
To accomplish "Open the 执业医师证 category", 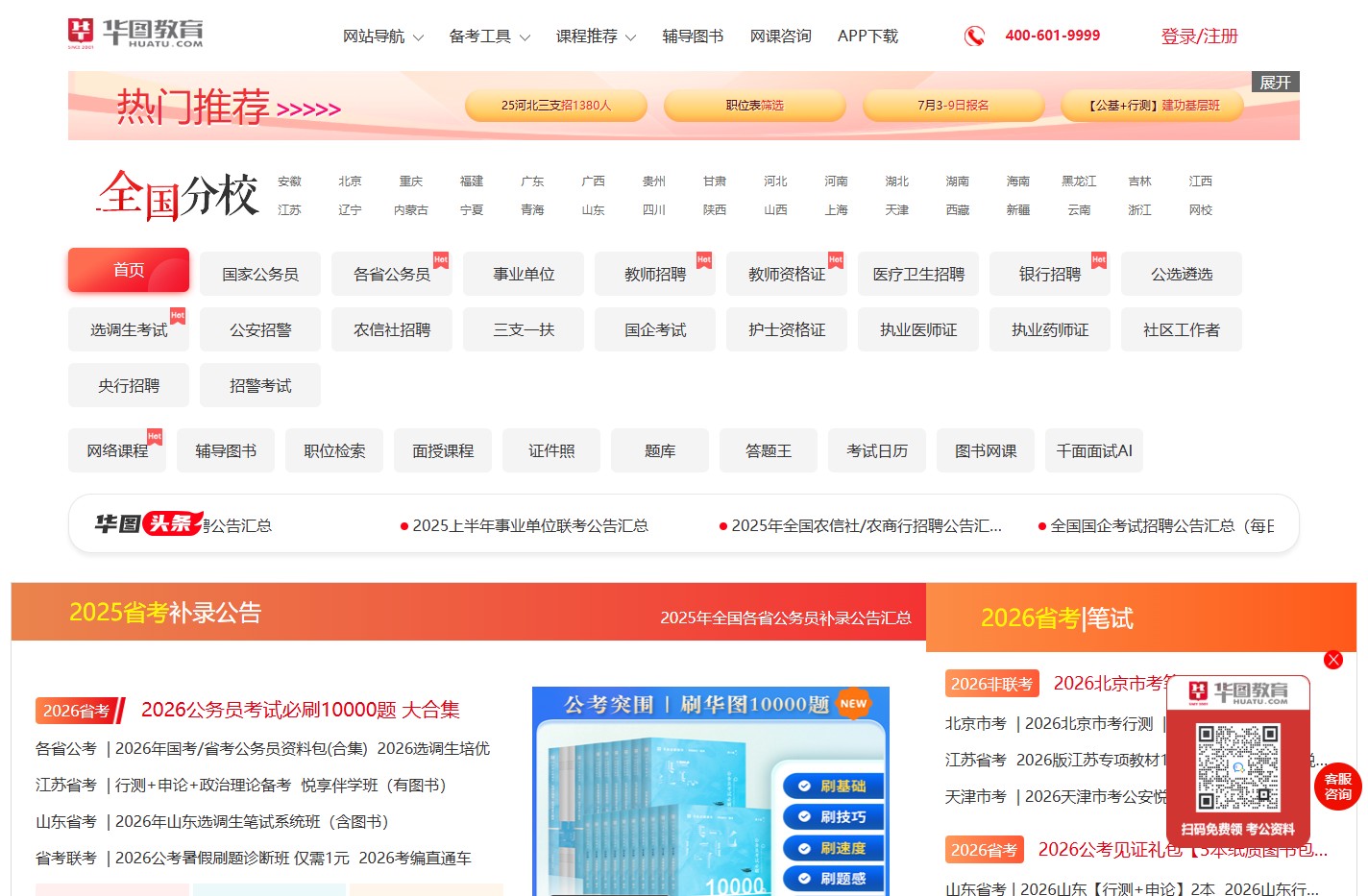I will click(918, 330).
